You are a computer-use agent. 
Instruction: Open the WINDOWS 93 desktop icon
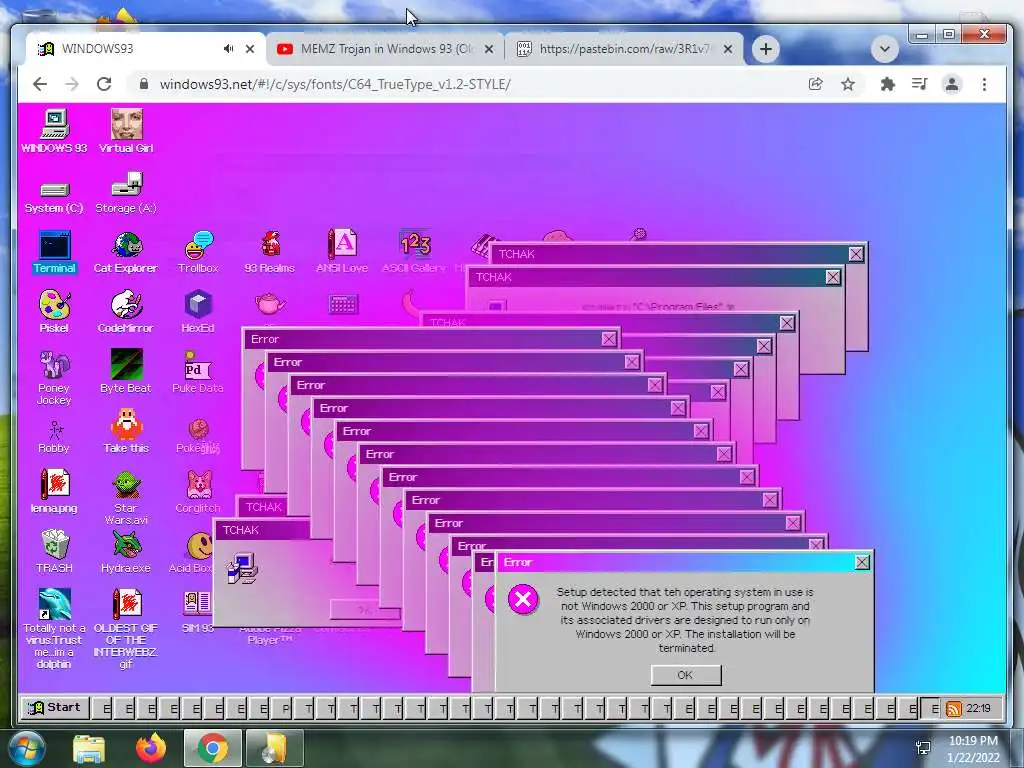[55, 131]
